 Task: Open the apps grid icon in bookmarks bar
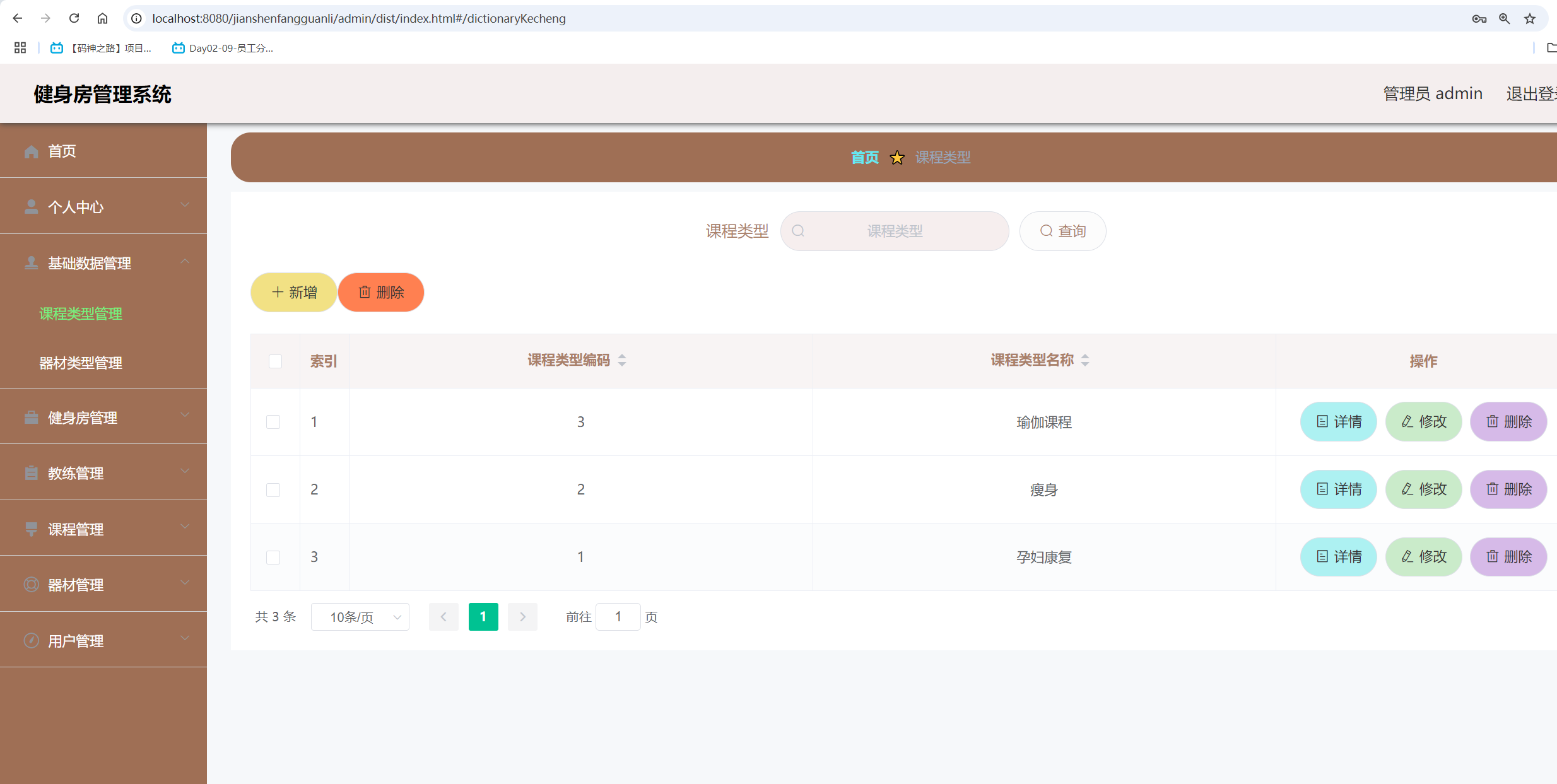pos(20,48)
